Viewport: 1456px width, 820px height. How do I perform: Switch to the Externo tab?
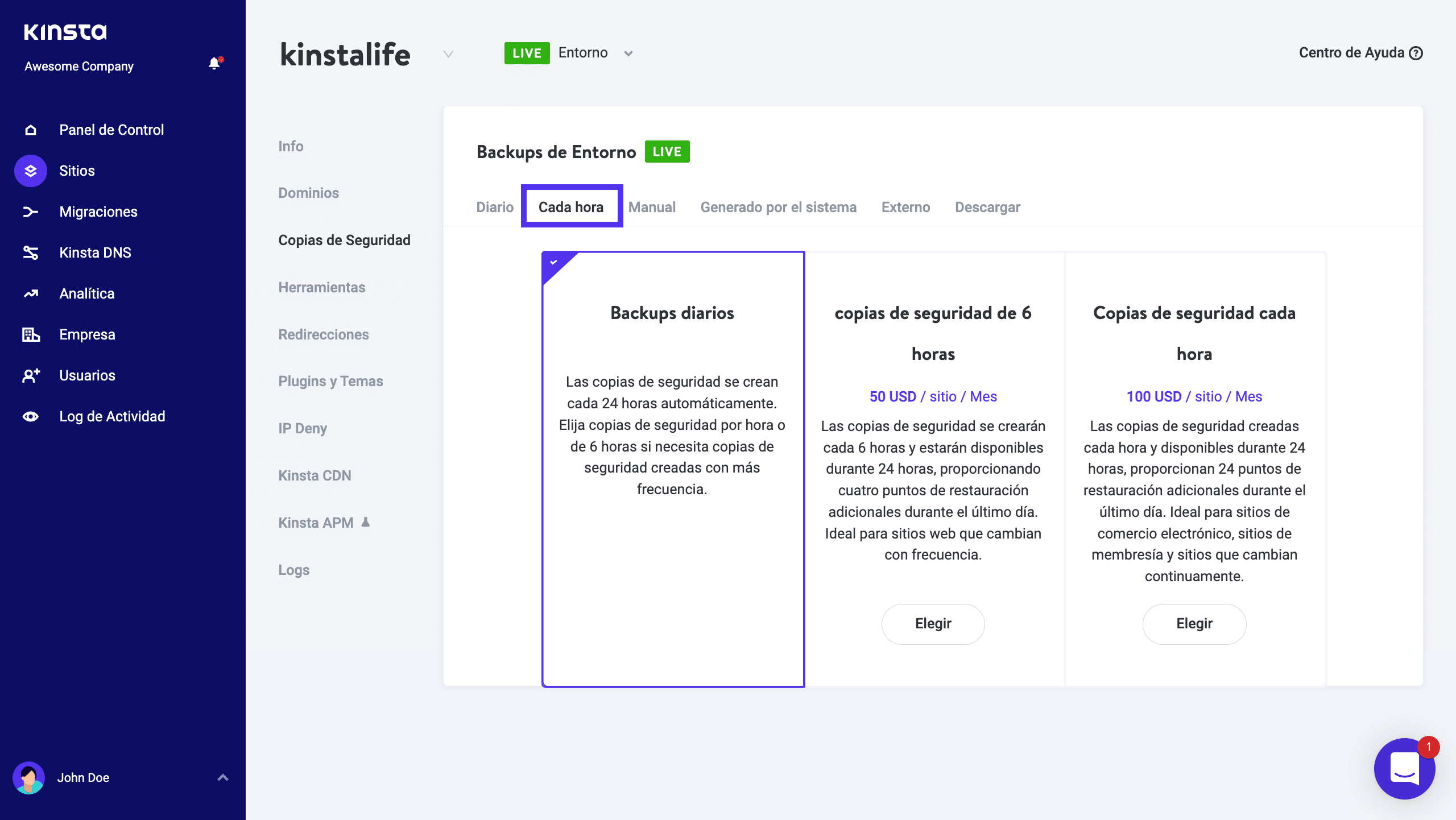[905, 208]
